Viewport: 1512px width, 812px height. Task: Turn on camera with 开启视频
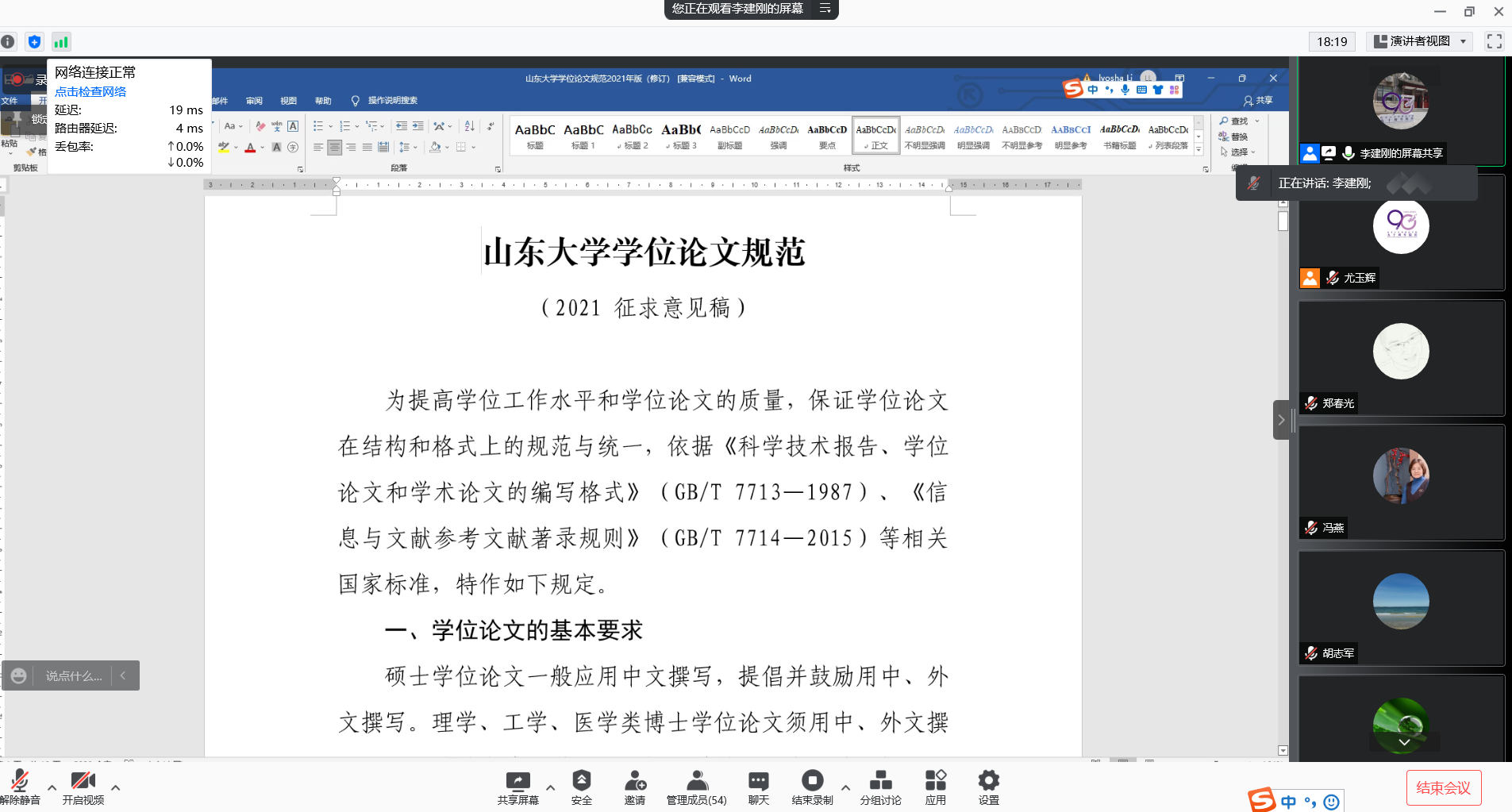83,787
